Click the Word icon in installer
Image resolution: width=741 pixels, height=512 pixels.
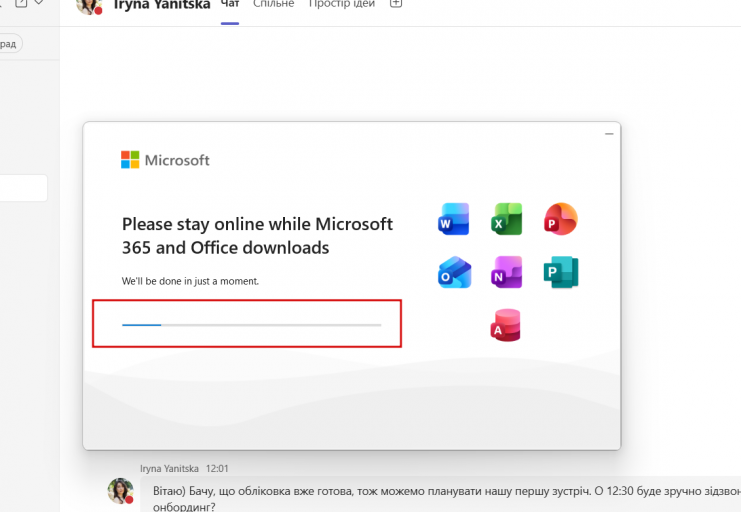click(x=454, y=219)
